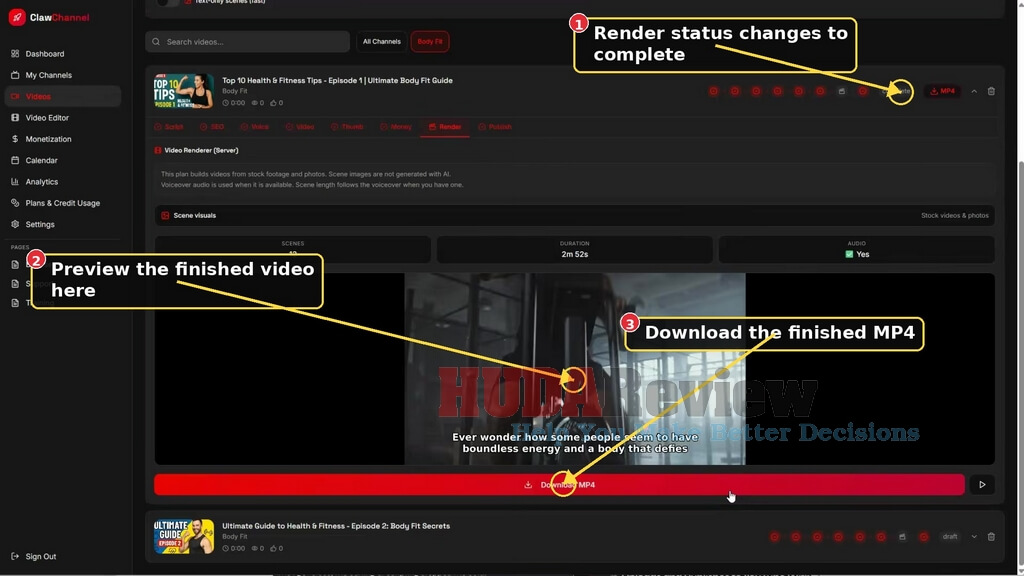Click the title Ultimate Guide to Health & Fitness Episode 2
1024x576 pixels.
pos(336,526)
